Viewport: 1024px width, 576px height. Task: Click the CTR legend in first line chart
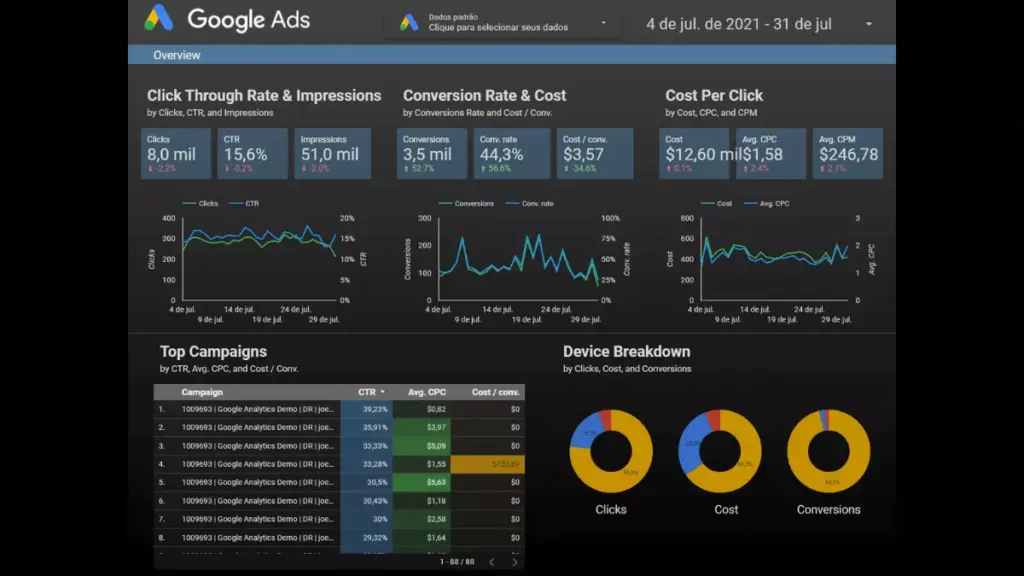pyautogui.click(x=245, y=204)
